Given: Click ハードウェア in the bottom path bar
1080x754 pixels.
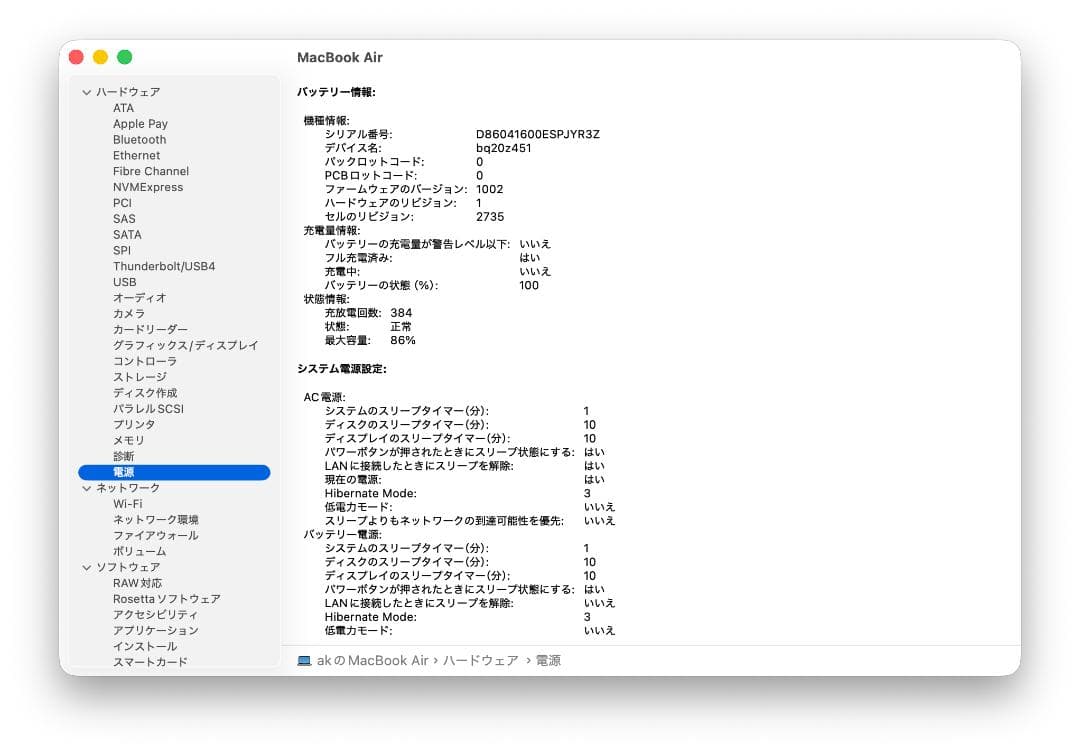Looking at the screenshot, I should point(481,660).
